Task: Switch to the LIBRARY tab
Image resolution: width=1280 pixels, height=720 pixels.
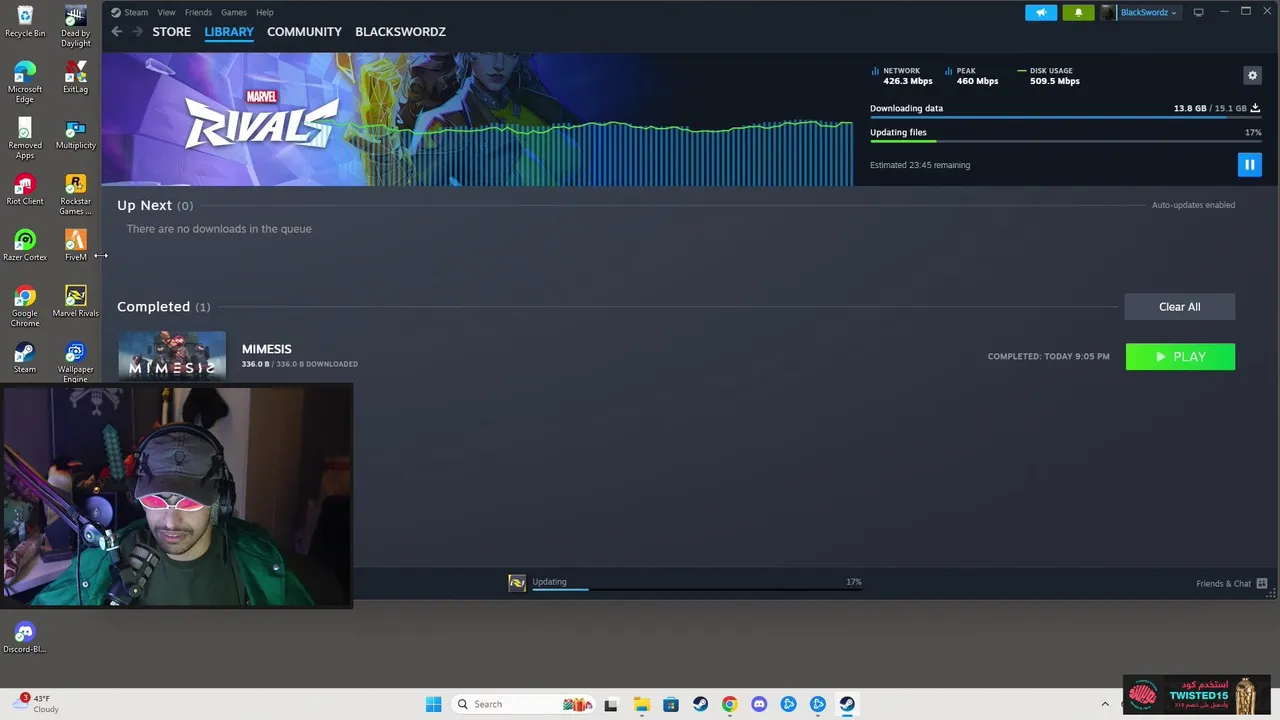Action: tap(229, 32)
